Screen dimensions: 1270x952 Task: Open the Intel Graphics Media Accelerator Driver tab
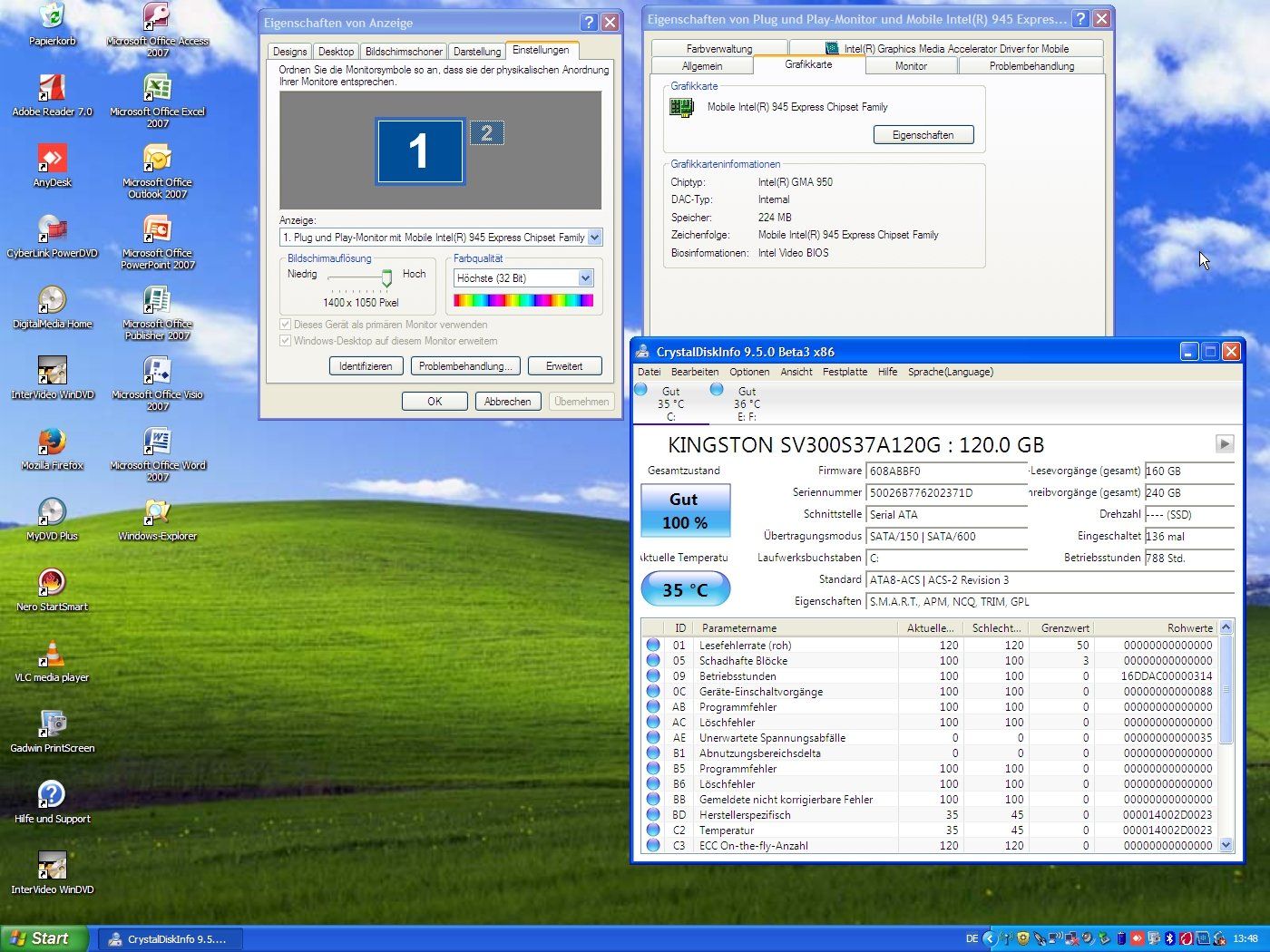[x=946, y=49]
